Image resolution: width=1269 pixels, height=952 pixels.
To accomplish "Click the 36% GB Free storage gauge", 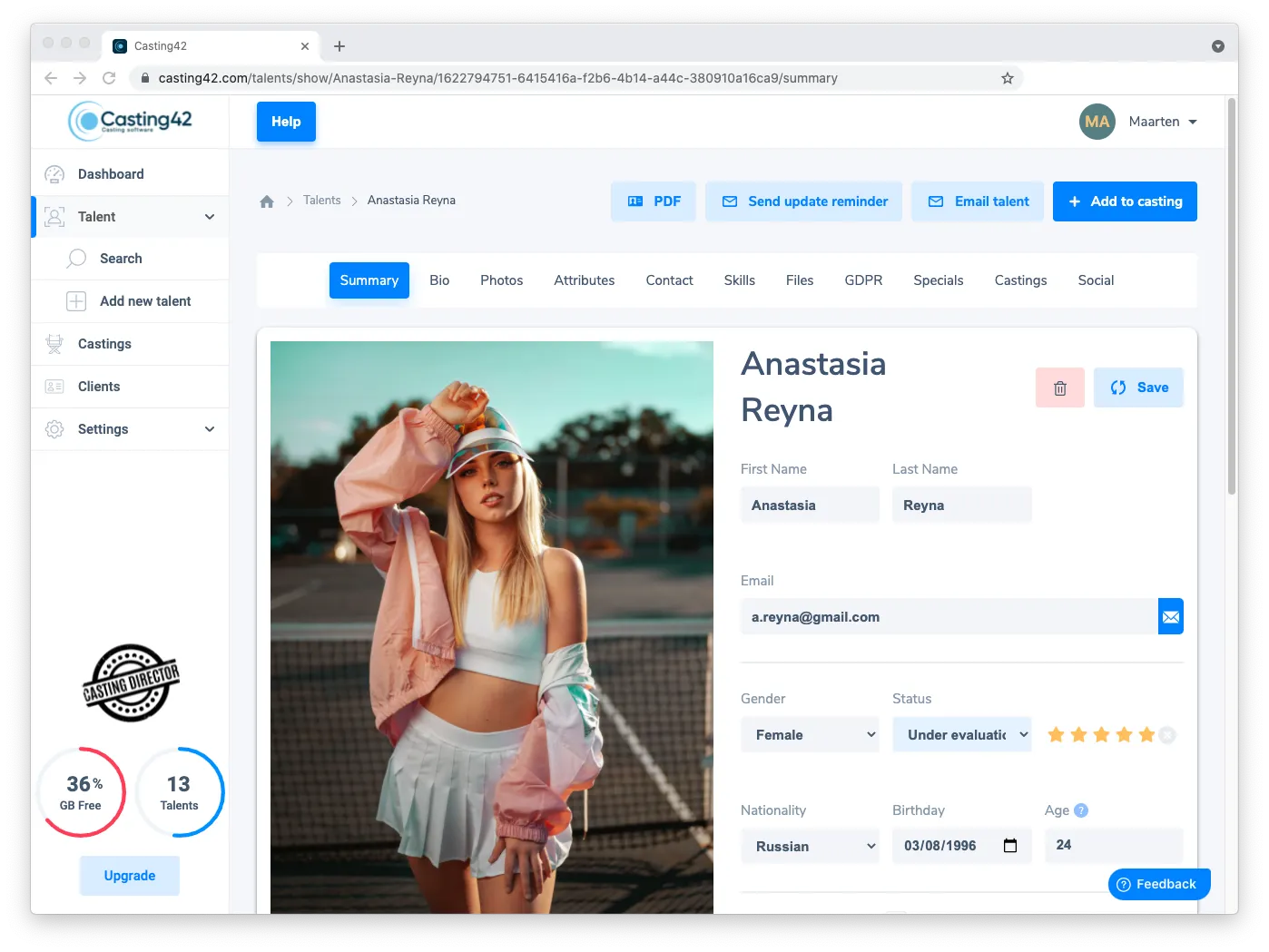I will click(81, 792).
